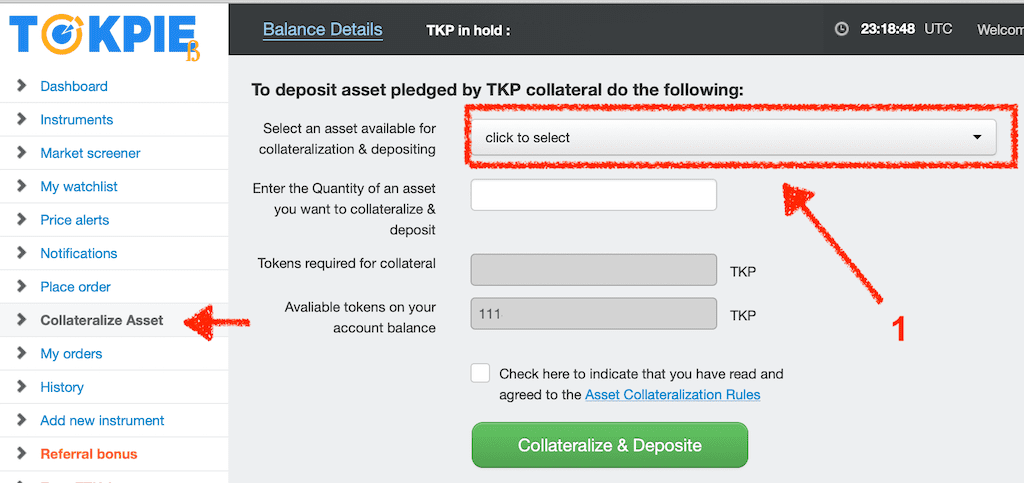Click the chevron icon beside Market screener
The image size is (1024, 483).
[x=22, y=152]
